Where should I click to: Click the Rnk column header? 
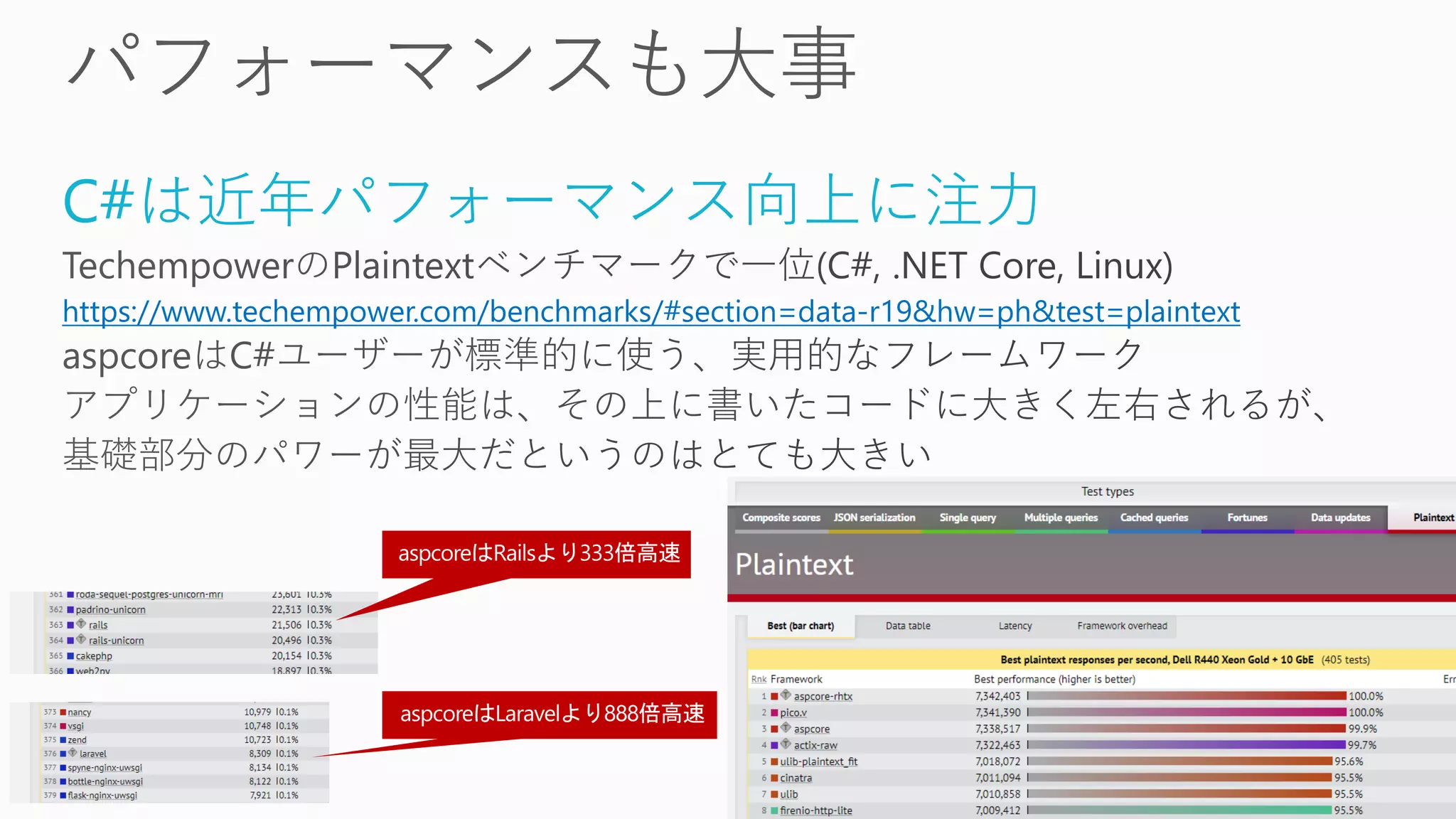(x=759, y=680)
